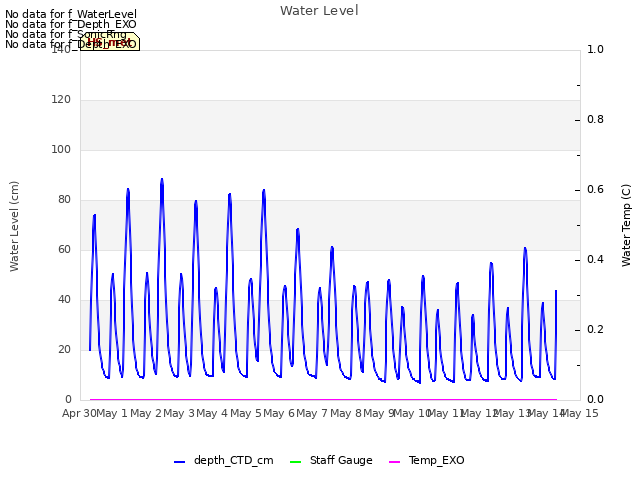The image size is (640, 480).
Task: Click the 100 tick label on left axis
Action: click(x=61, y=149)
